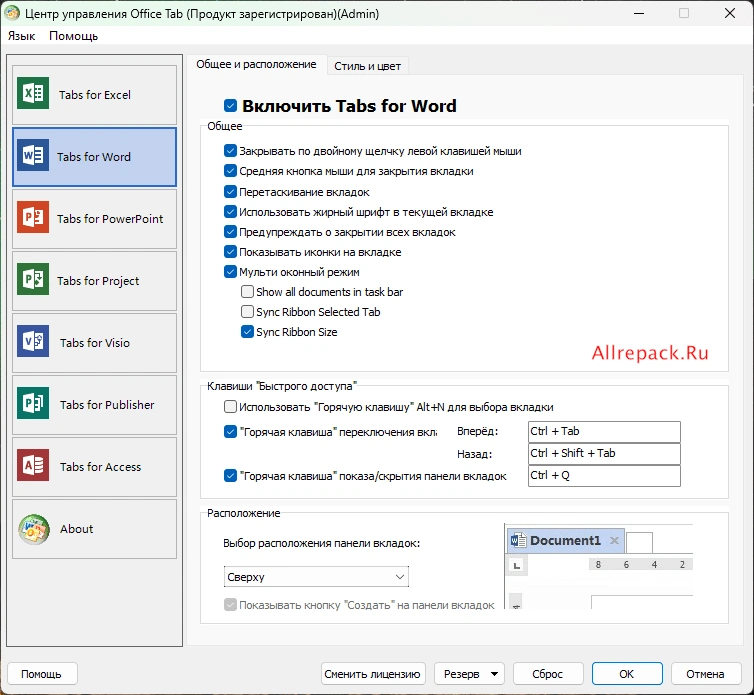Confirm with the OK button

coord(627,674)
